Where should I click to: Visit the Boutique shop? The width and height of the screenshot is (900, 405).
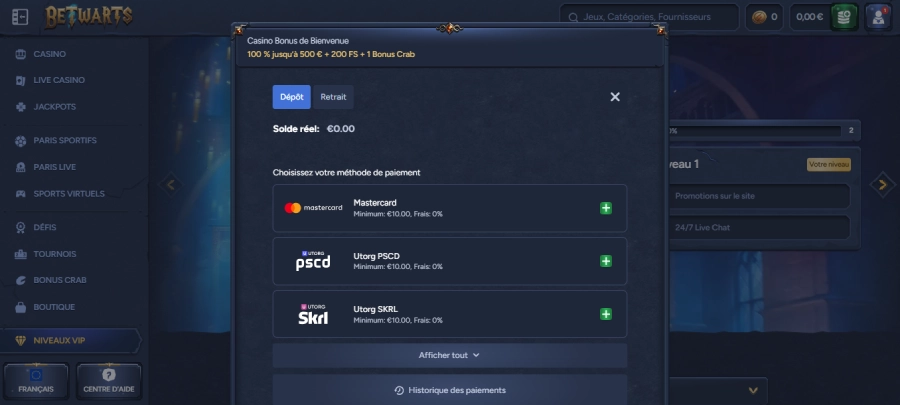(54, 307)
